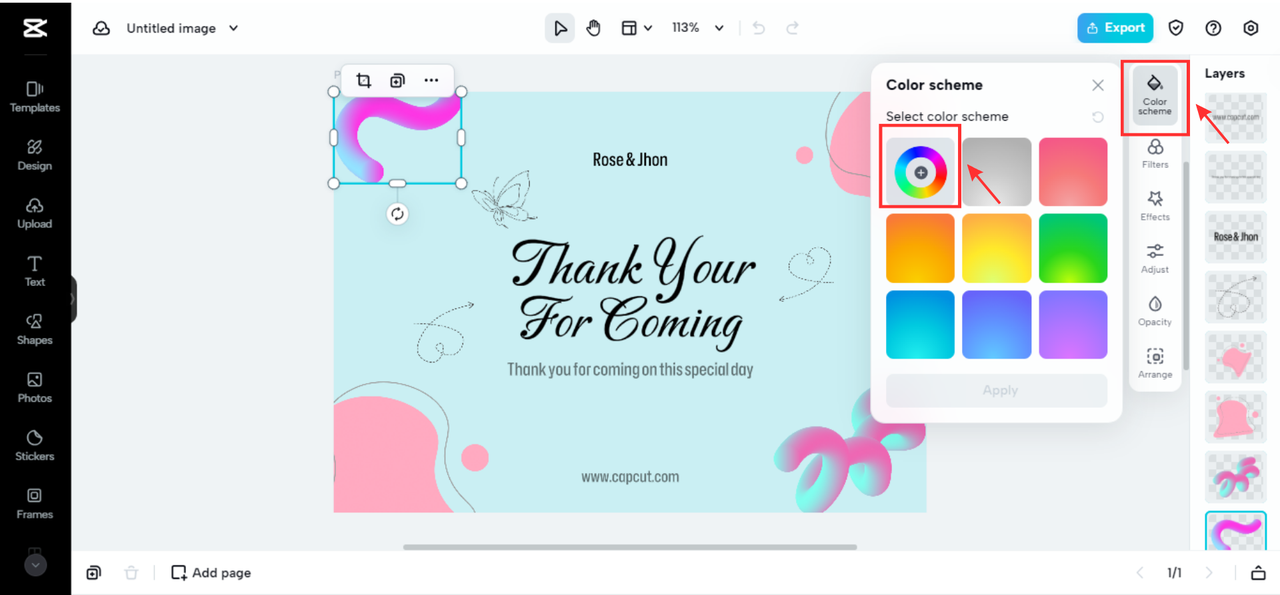The width and height of the screenshot is (1280, 595).
Task: Open the Effects tool
Action: [x=1155, y=205]
